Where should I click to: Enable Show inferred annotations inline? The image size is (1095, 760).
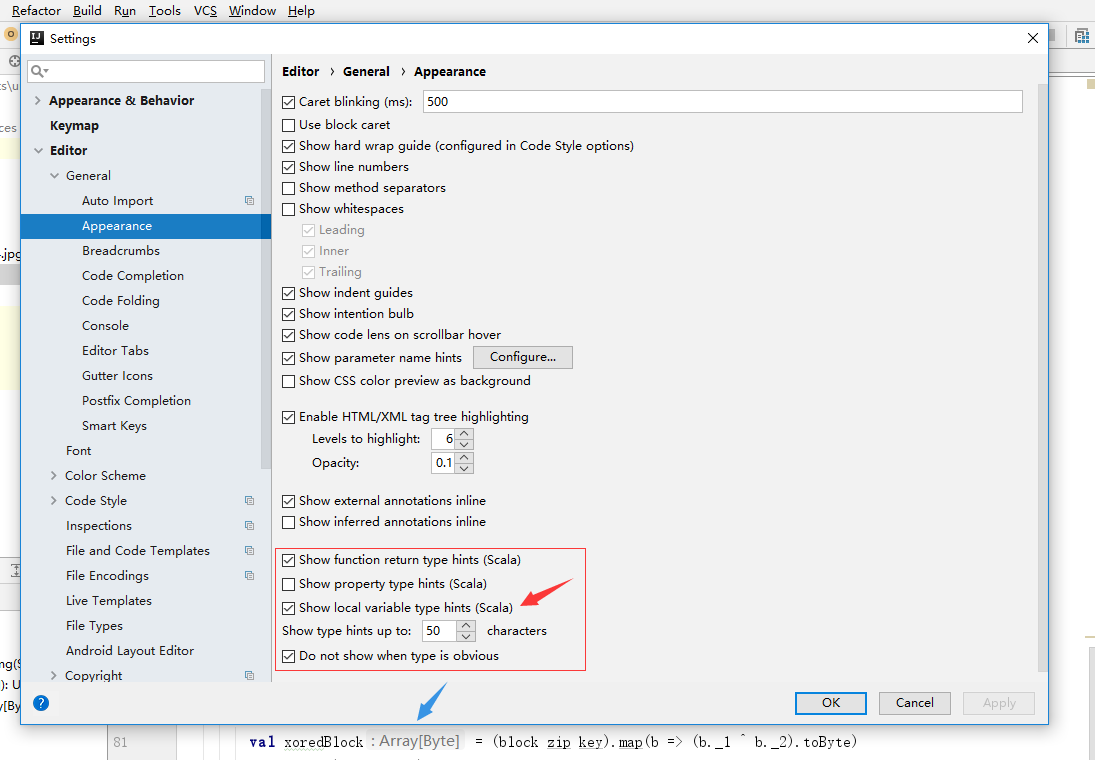pos(288,522)
